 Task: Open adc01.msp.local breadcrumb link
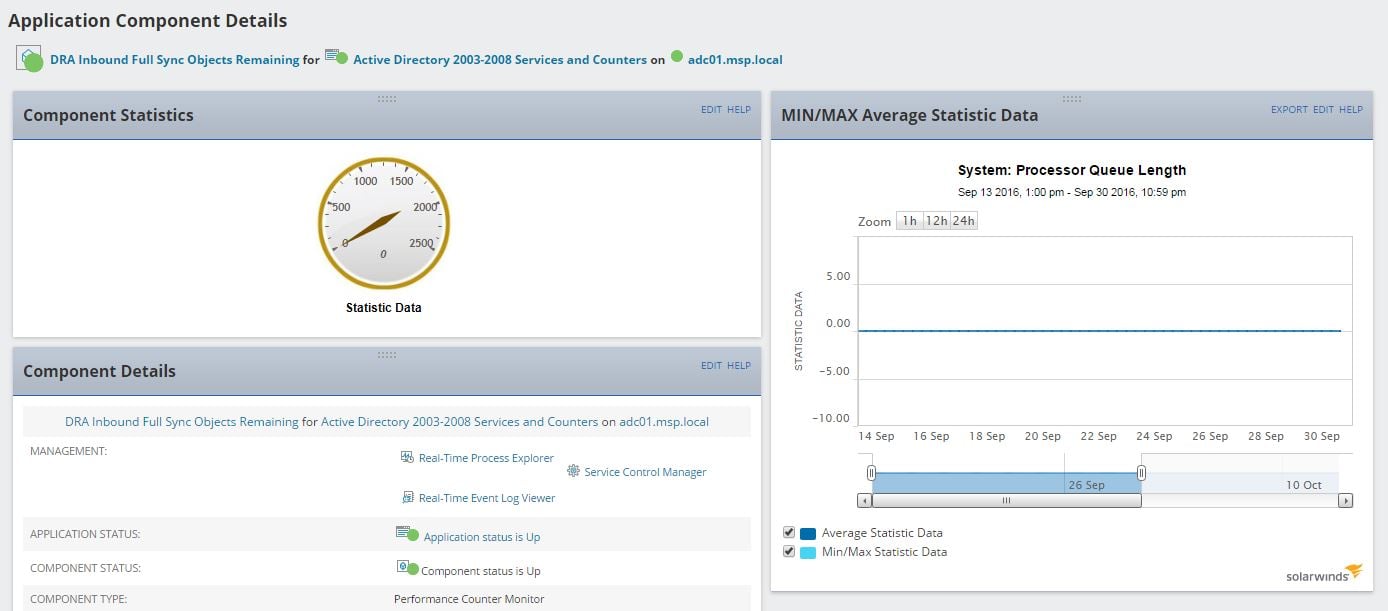735,60
